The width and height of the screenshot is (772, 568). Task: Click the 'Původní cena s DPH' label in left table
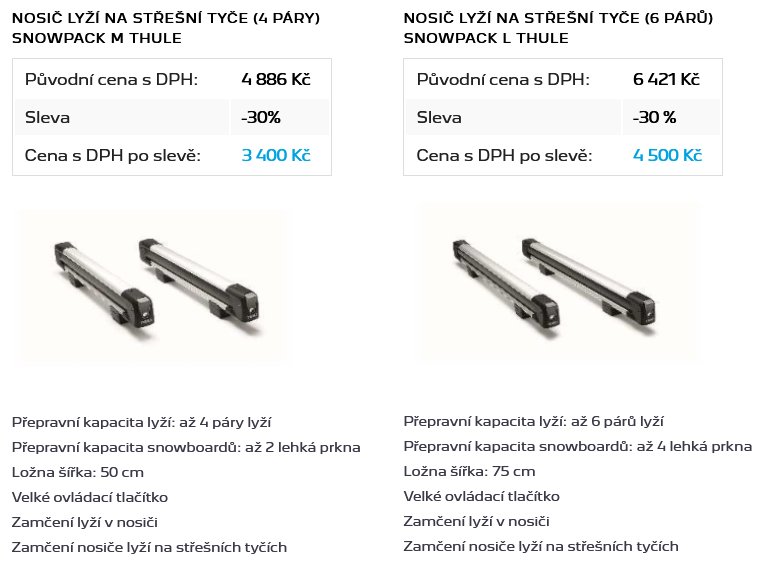[x=111, y=79]
